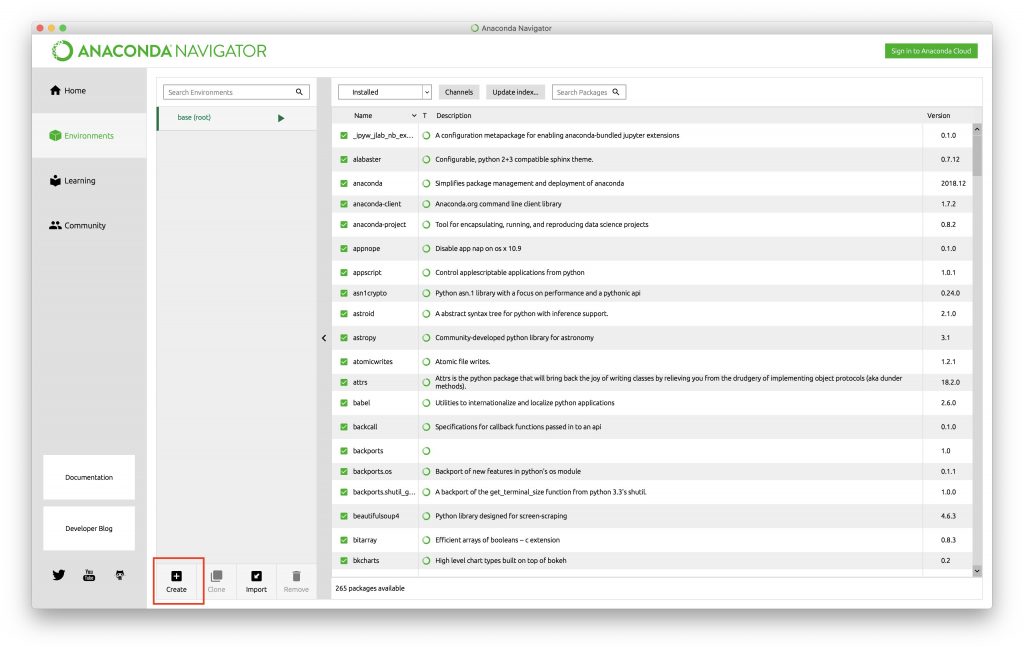Open the Documentation link
Screen dimensions: 1024x651
(x=89, y=477)
